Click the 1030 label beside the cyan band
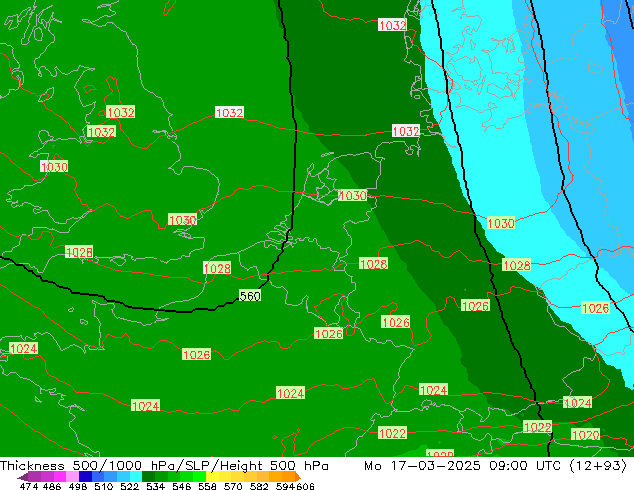 501,223
